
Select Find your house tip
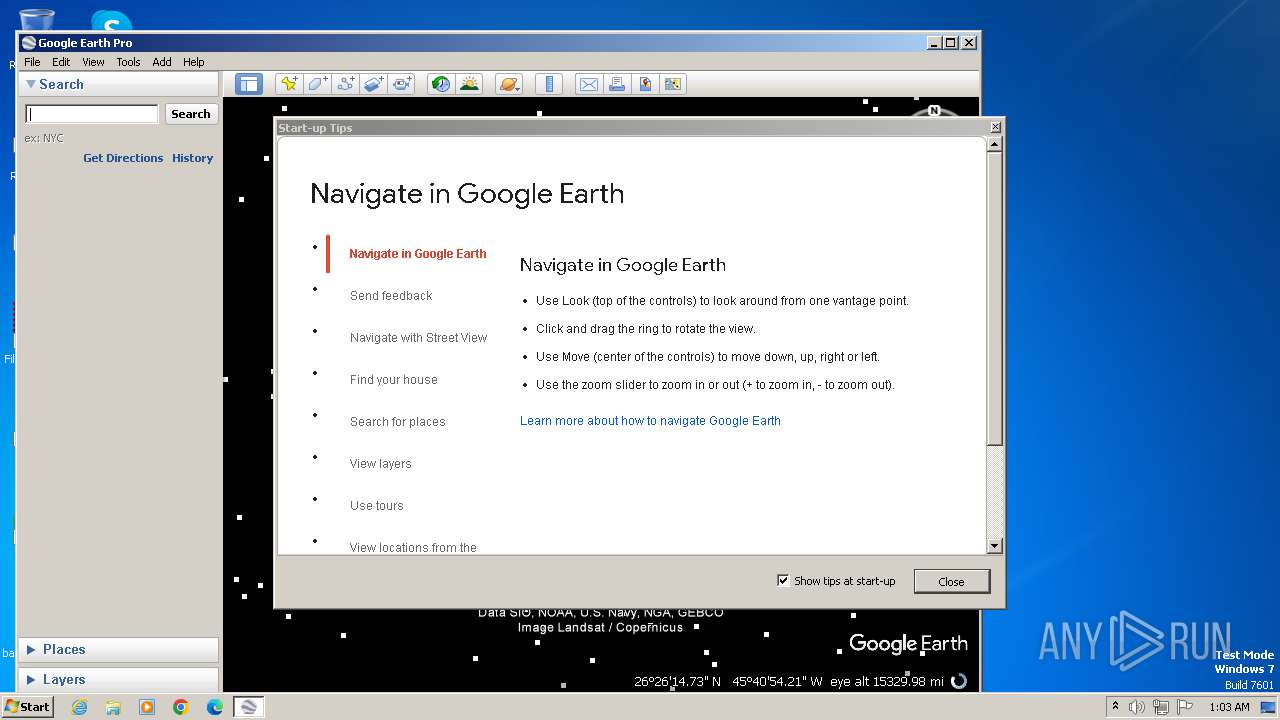pos(394,380)
